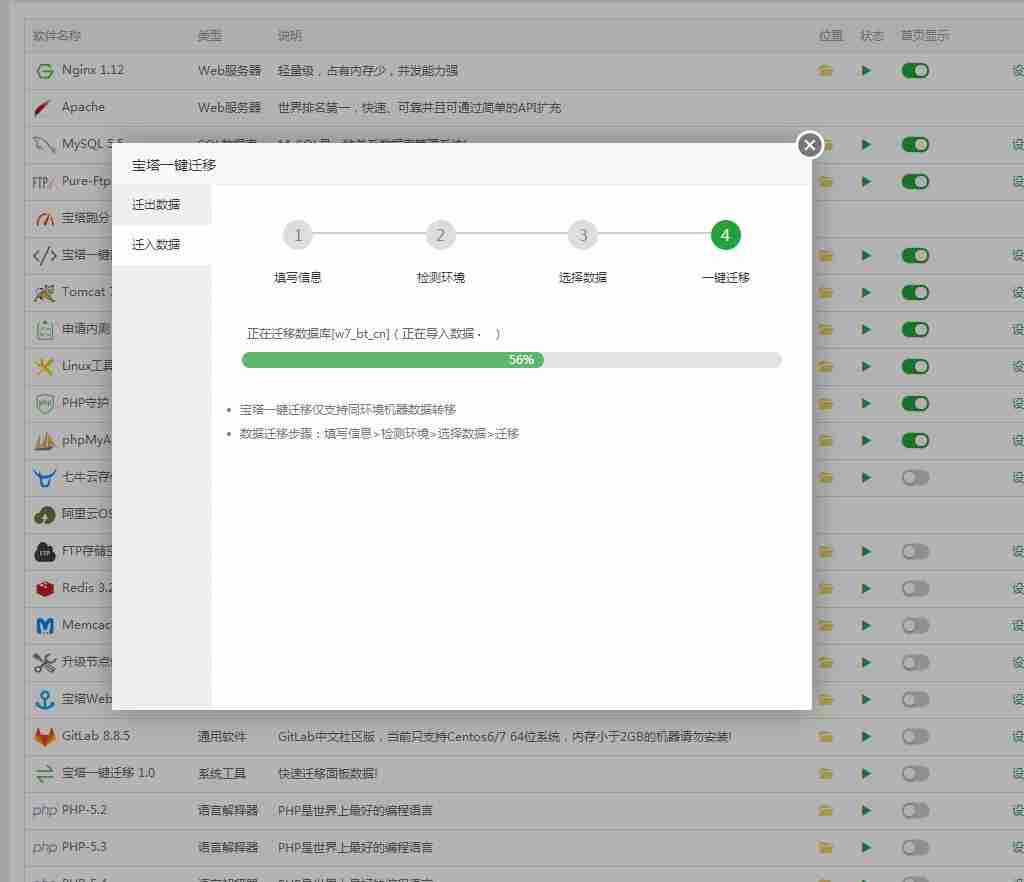Select the Nginx 1.12 logo icon
1024x882 pixels.
point(44,70)
